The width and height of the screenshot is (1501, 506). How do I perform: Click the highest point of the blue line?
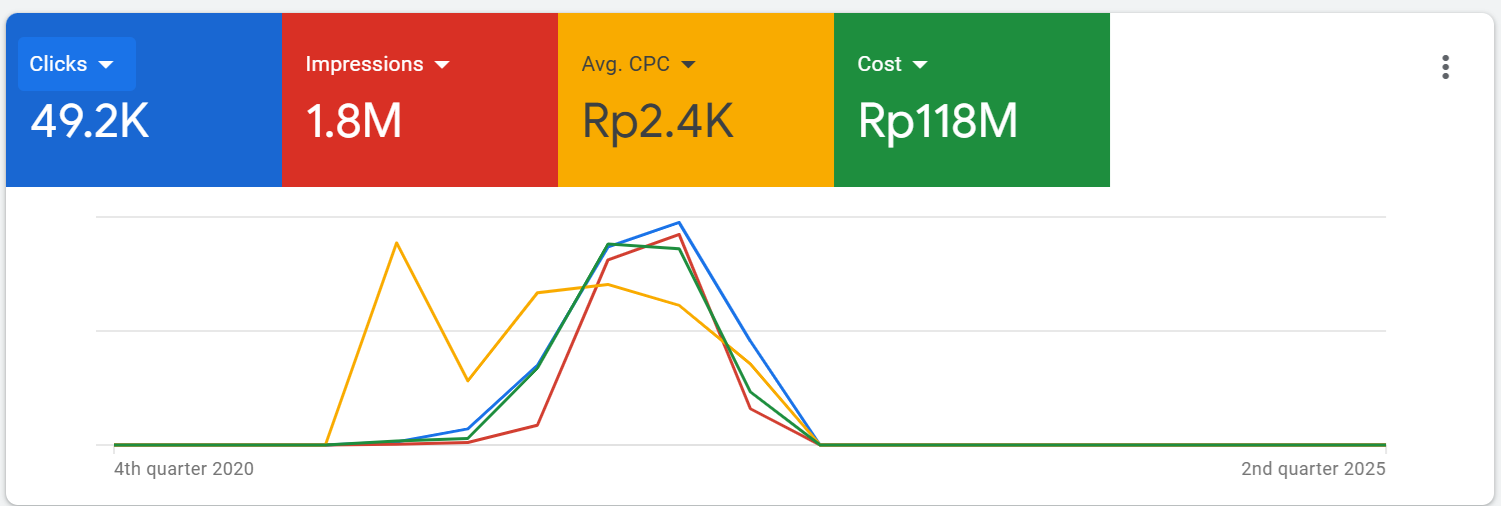(679, 223)
